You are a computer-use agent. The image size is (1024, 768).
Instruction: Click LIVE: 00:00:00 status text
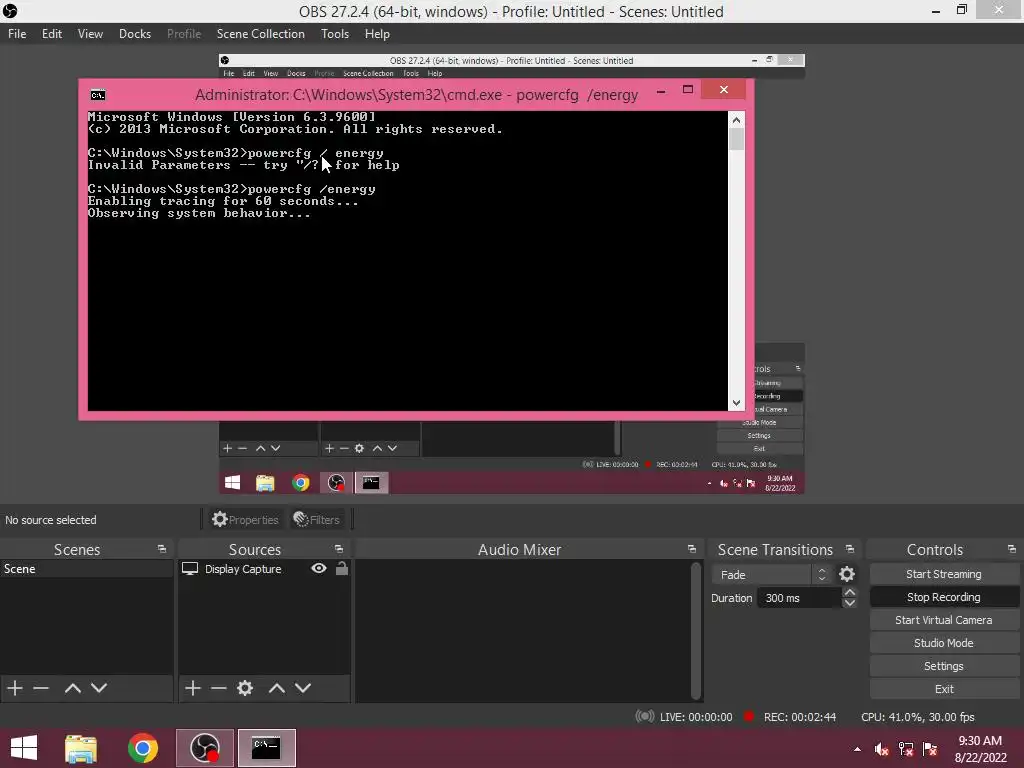(x=696, y=717)
